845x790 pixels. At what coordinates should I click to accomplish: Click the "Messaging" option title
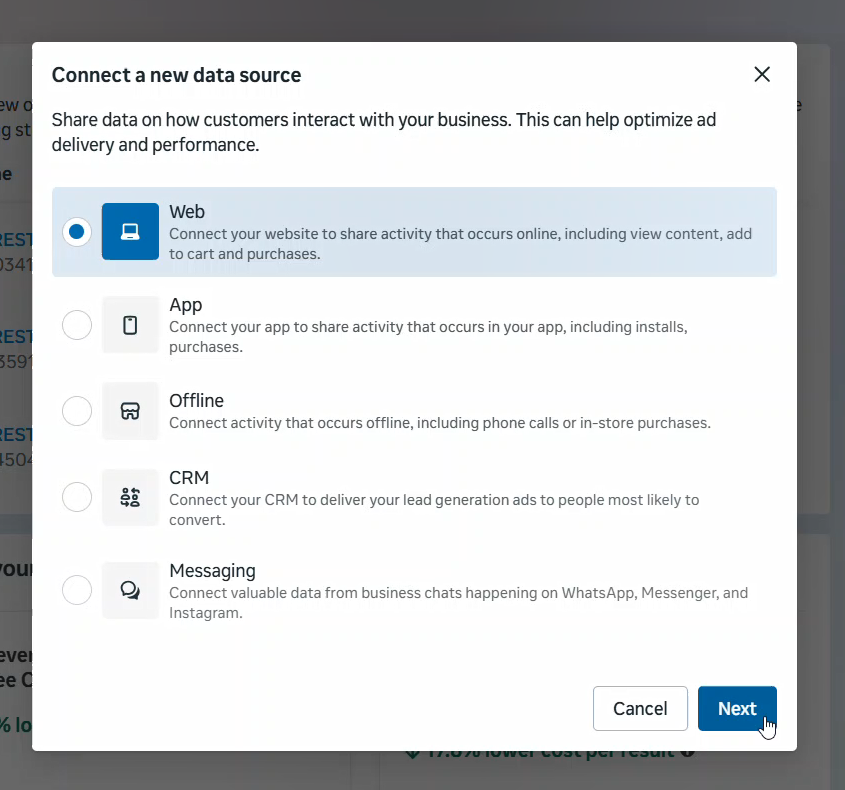[x=212, y=571]
